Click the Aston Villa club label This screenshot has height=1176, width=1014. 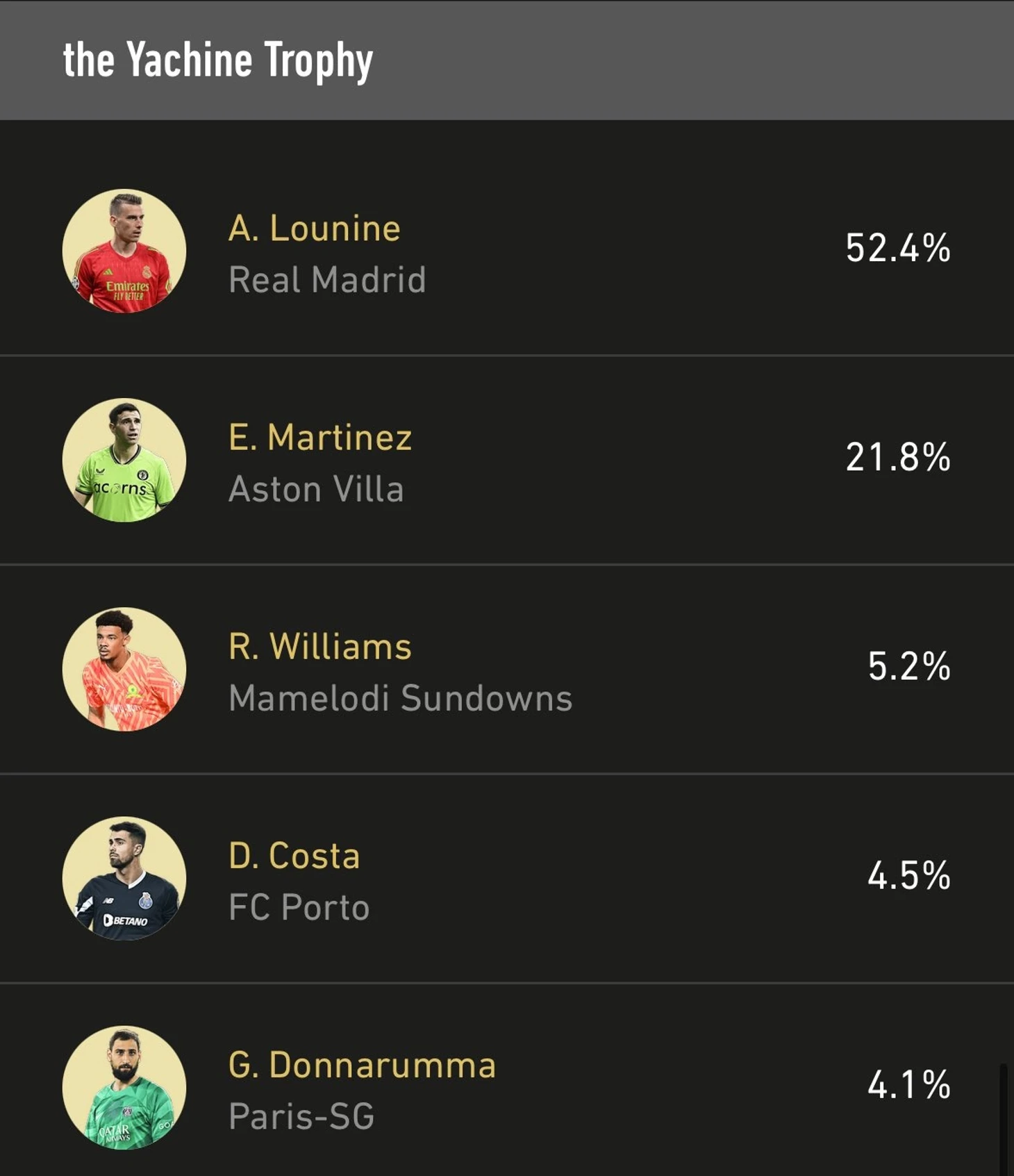(x=316, y=489)
